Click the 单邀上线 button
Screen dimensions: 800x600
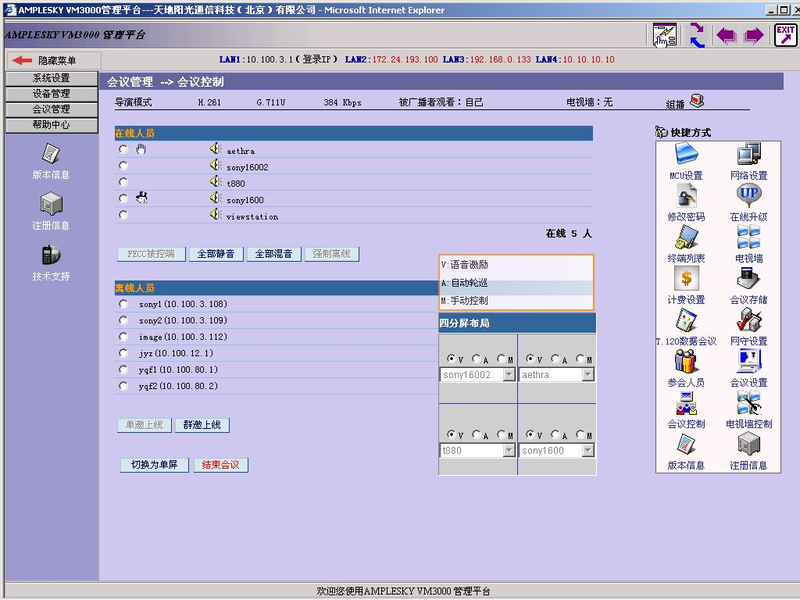coord(144,425)
